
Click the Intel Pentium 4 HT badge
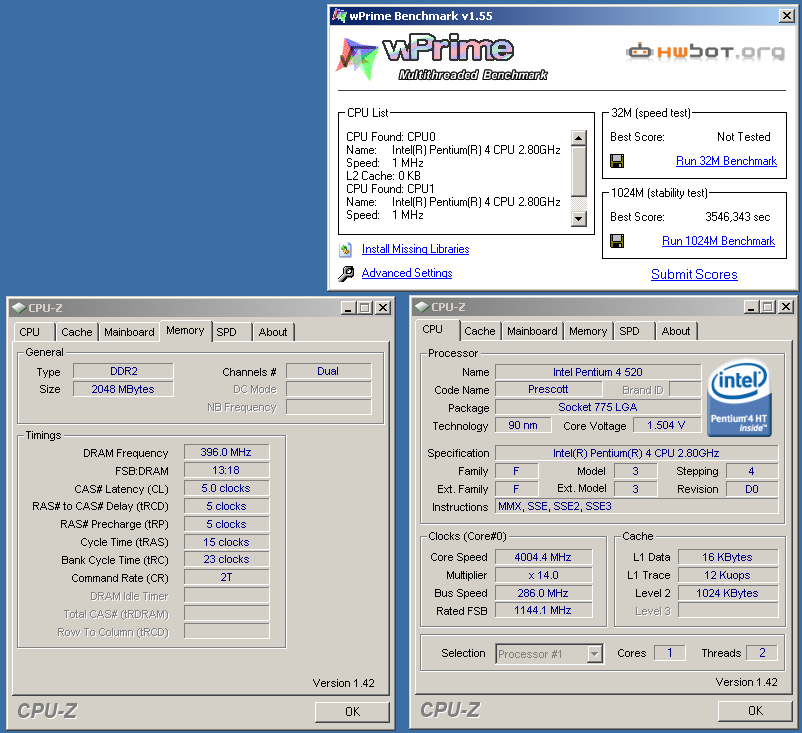pos(739,398)
